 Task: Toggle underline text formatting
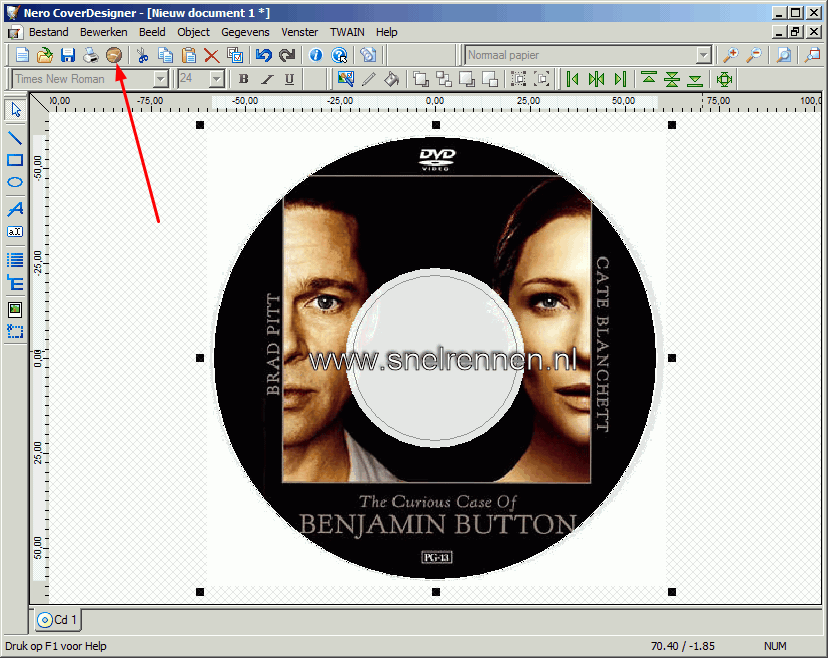(289, 79)
